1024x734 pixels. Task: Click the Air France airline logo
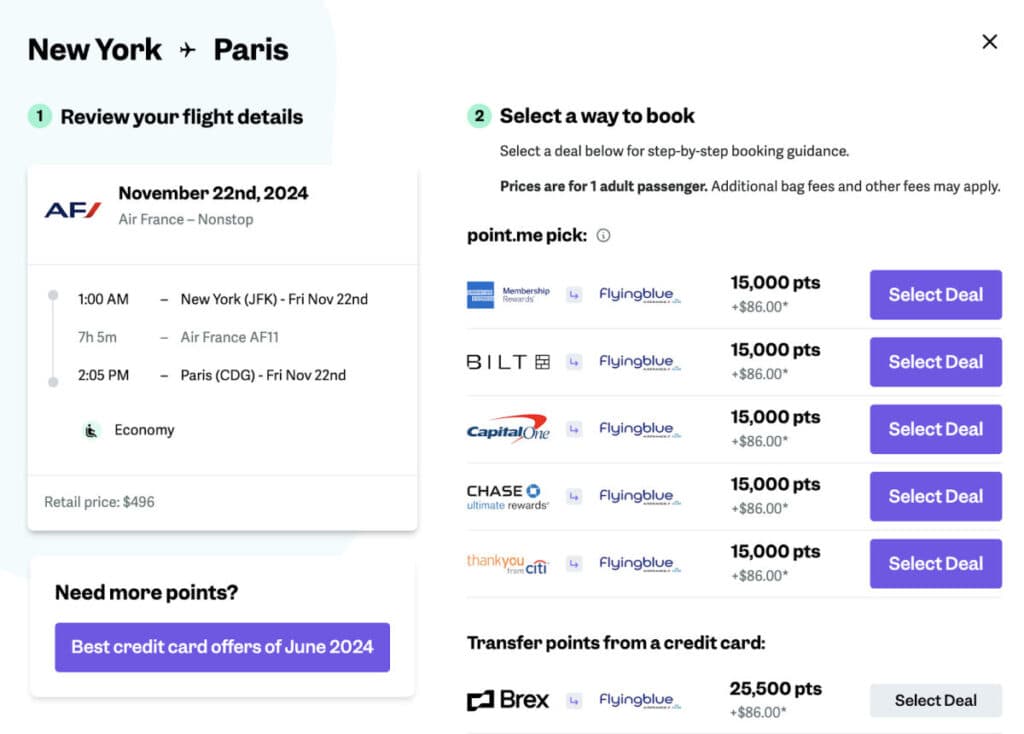[x=73, y=209]
